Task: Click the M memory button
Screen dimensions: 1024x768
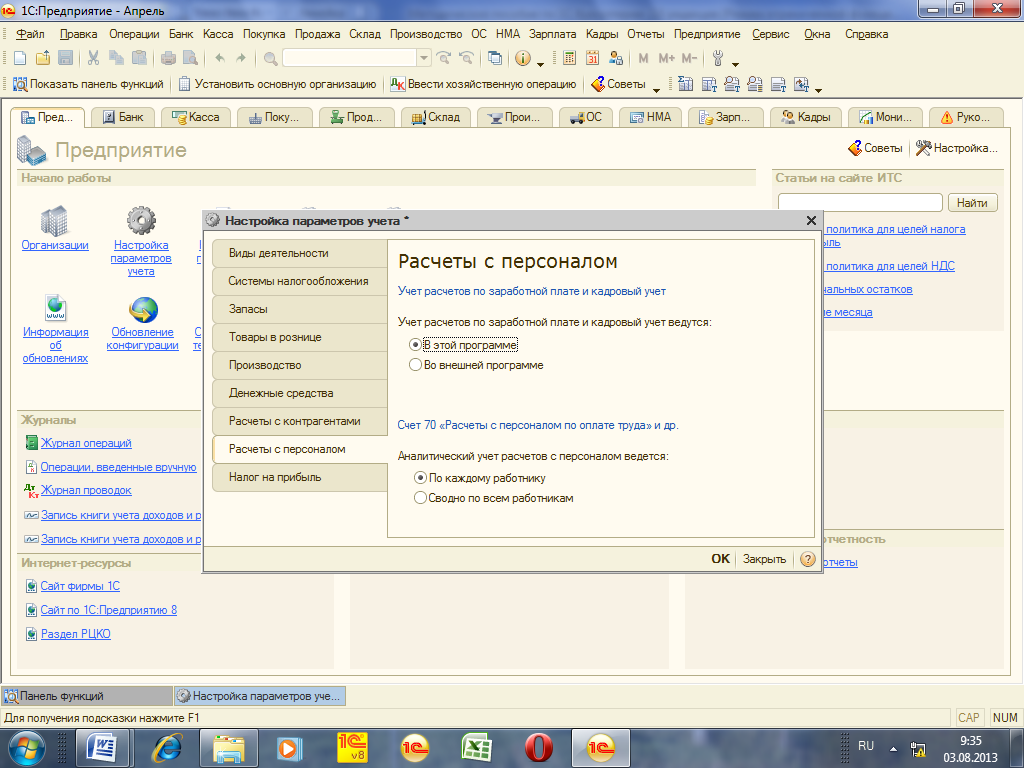Action: click(x=643, y=59)
